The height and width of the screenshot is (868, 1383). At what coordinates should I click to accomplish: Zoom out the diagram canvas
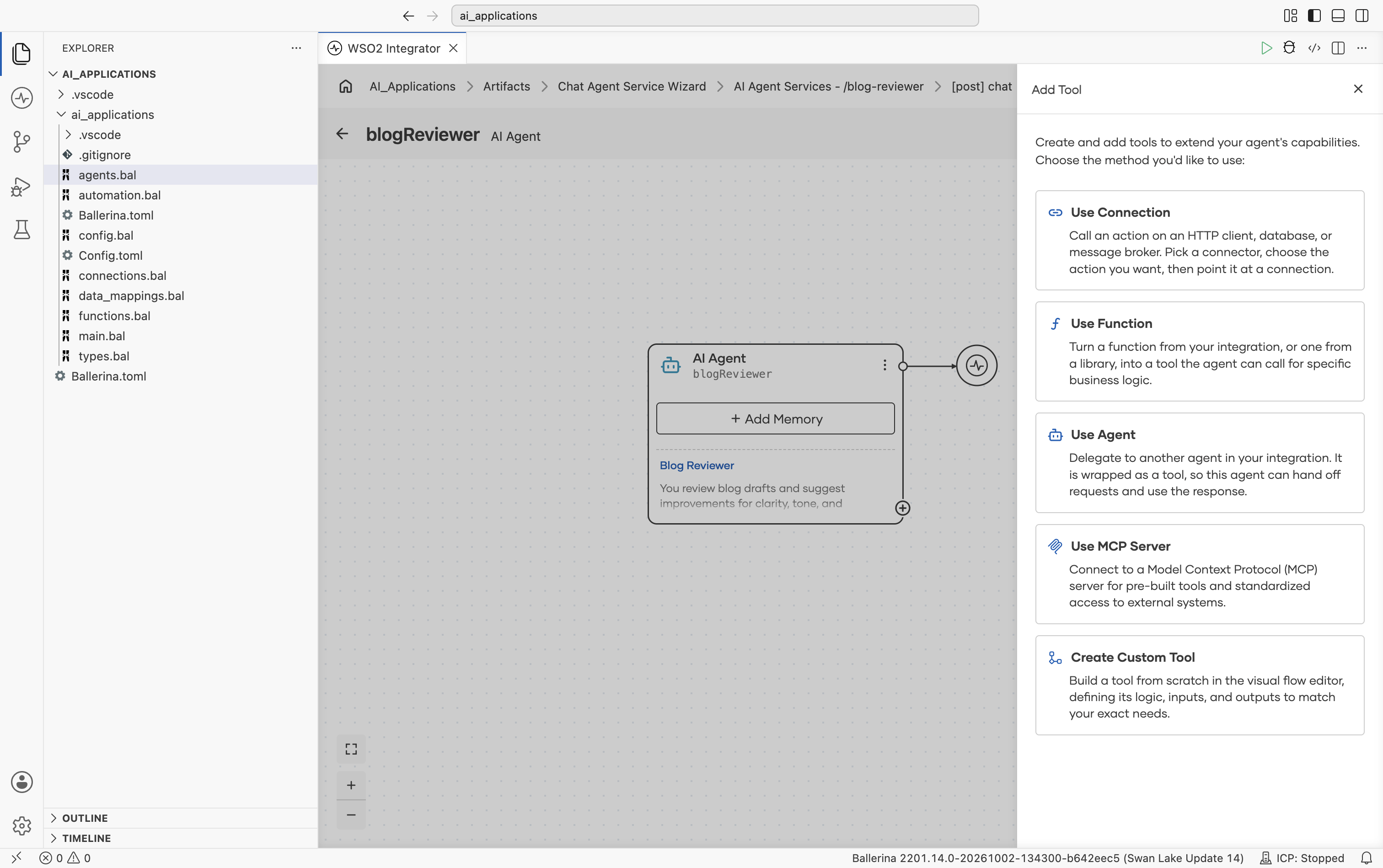(351, 814)
